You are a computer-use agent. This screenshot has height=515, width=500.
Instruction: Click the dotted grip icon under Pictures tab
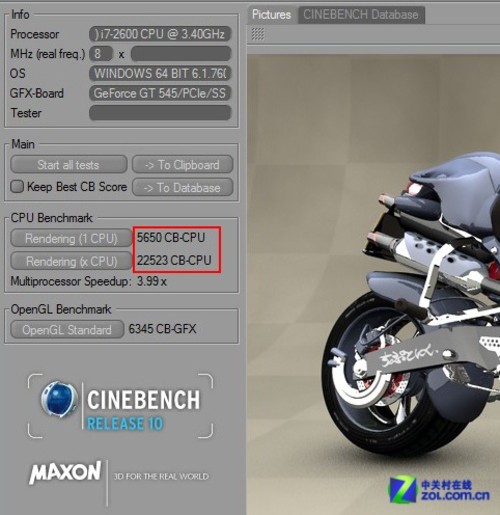tap(257, 34)
